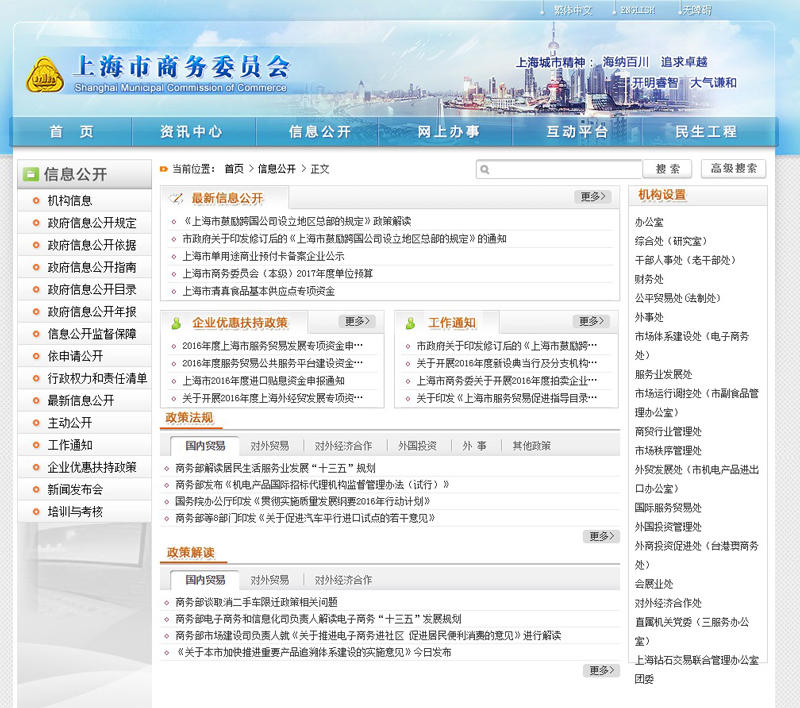Open 商务部解读居民生活服务业发展“十三五”规划
The height and width of the screenshot is (708, 800).
pyautogui.click(x=276, y=468)
